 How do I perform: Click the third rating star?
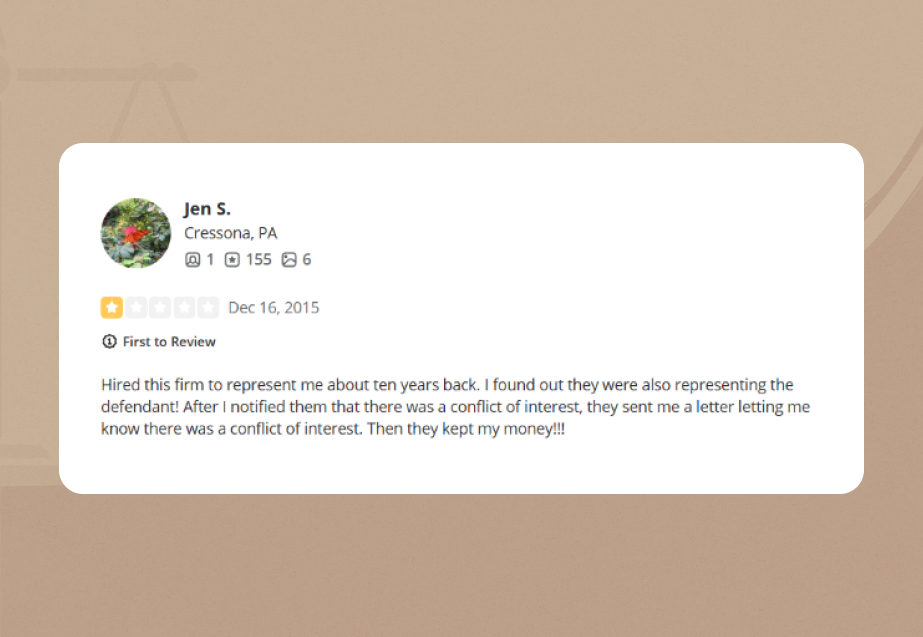coord(159,308)
